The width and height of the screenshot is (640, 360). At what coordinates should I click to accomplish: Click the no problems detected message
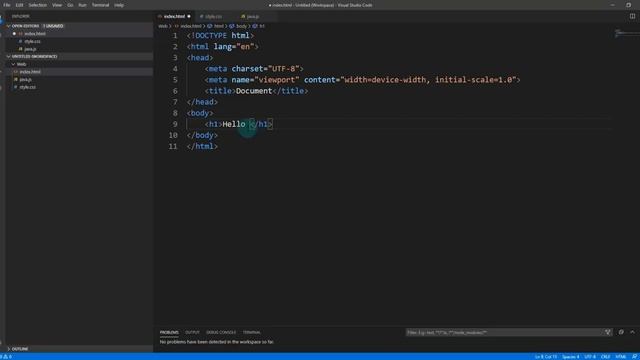(217, 342)
